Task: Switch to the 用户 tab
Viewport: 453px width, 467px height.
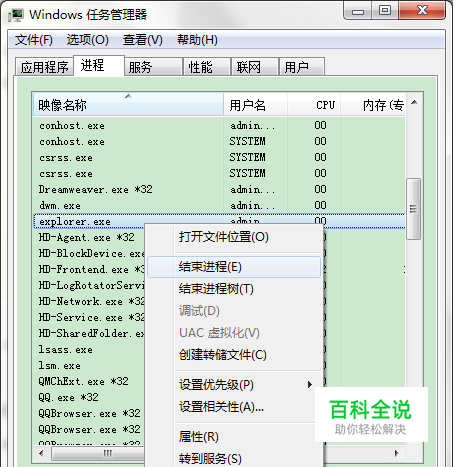Action: [302, 67]
